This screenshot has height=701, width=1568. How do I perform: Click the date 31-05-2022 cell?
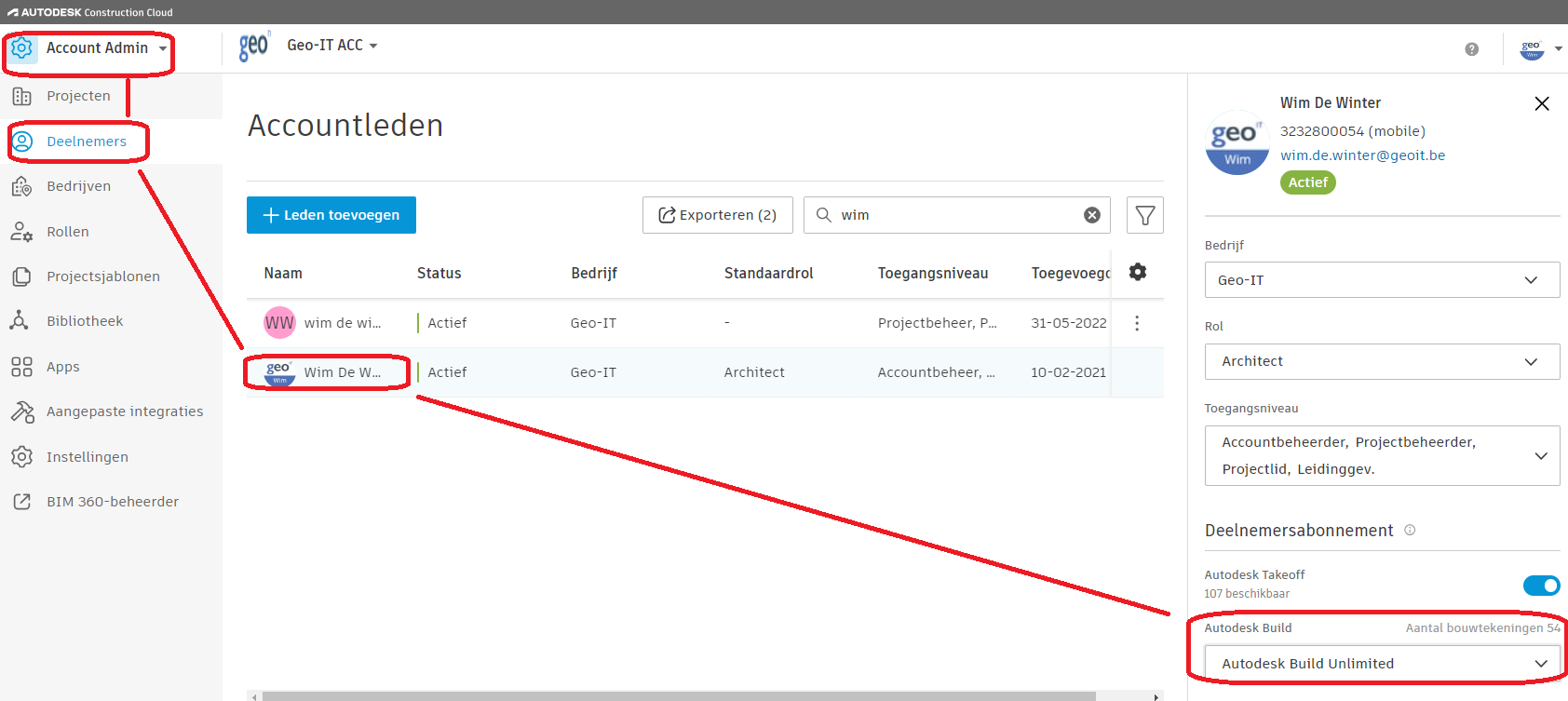point(1069,323)
